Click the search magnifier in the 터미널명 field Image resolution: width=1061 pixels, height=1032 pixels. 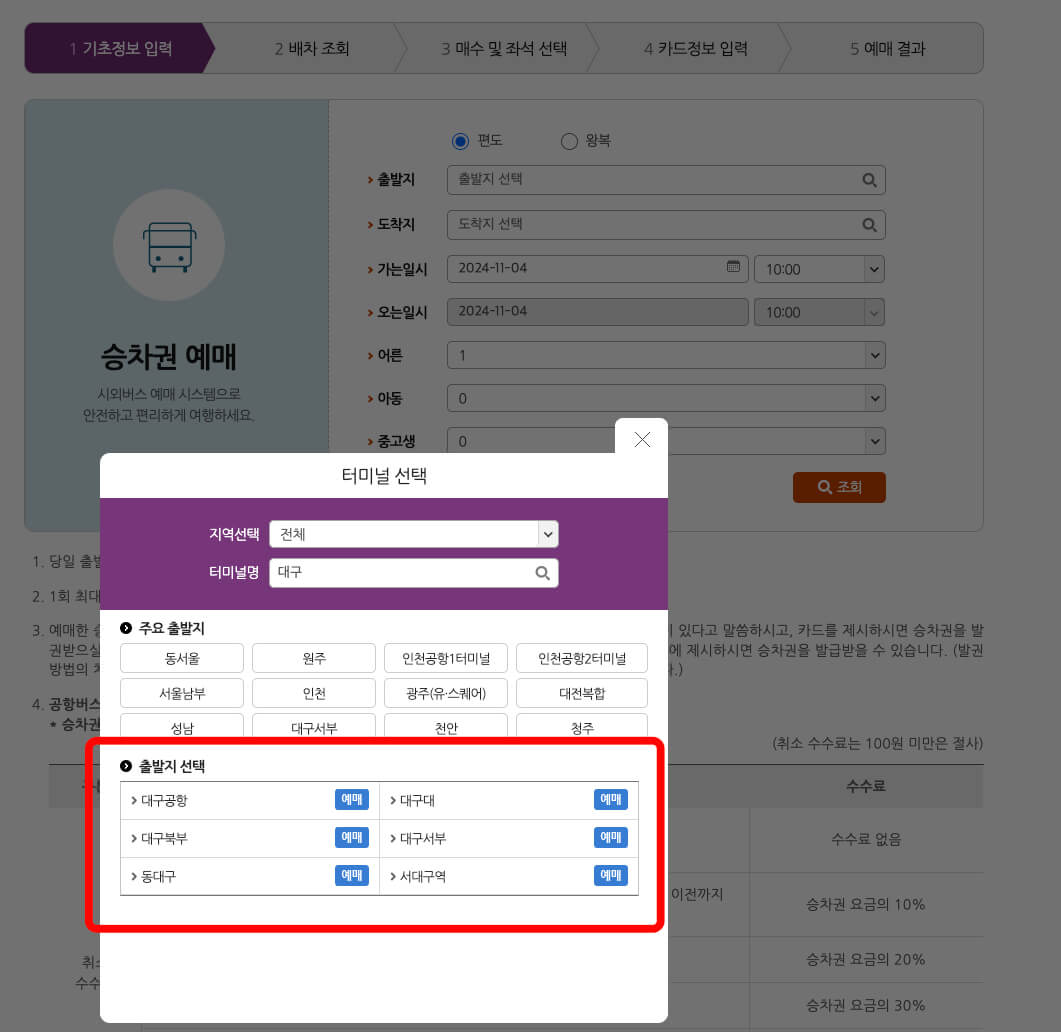pos(542,572)
